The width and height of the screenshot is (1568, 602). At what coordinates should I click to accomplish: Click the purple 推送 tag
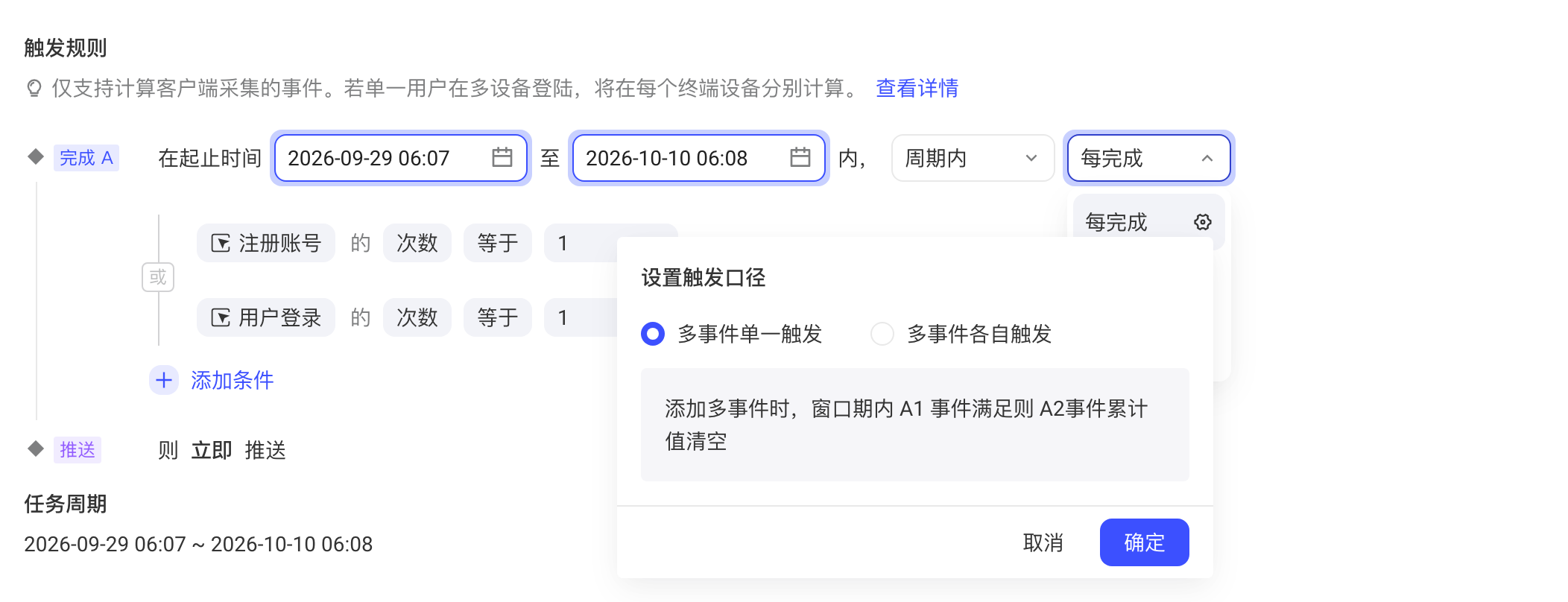(78, 450)
